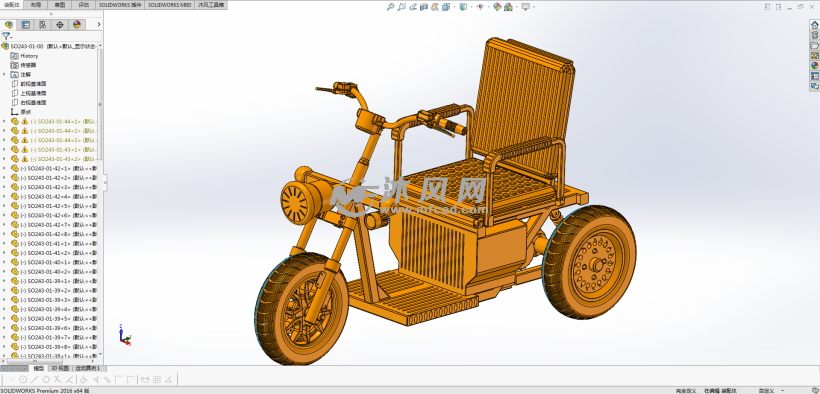Select component SO243-01-40<2> in tree
This screenshot has width=820, height=394.
54,272
